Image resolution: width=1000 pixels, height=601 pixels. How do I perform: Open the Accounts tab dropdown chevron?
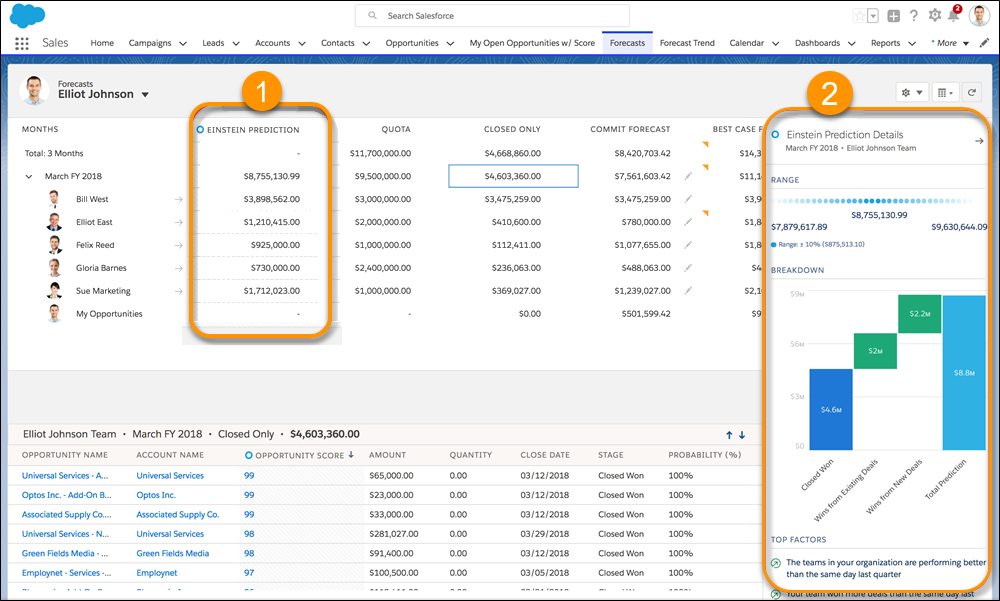[302, 43]
